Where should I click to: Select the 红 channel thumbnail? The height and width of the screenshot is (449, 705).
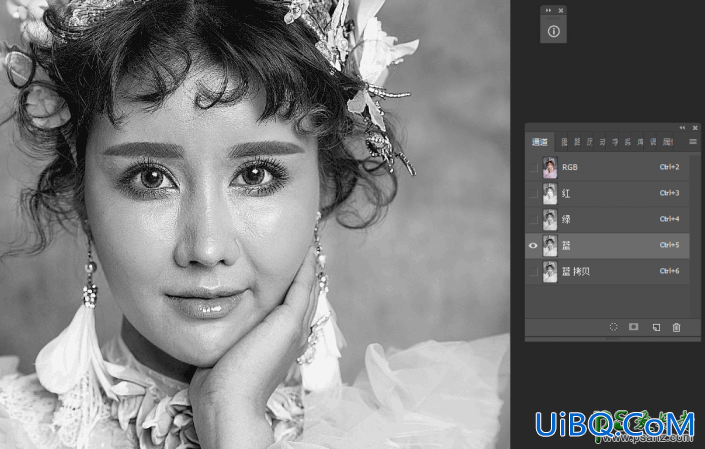point(550,194)
